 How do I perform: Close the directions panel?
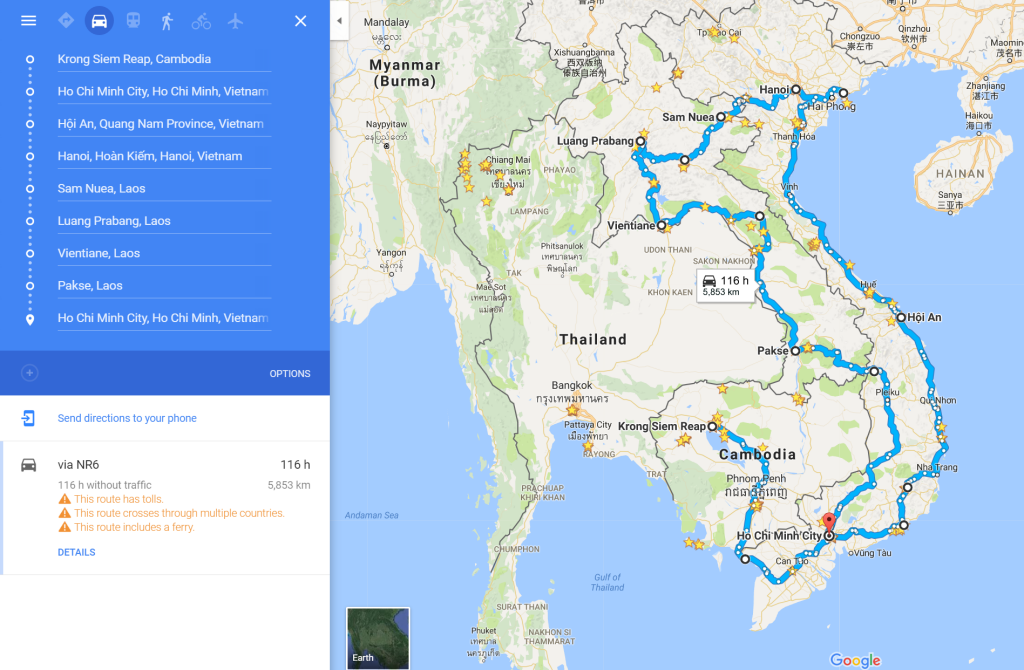(x=300, y=21)
